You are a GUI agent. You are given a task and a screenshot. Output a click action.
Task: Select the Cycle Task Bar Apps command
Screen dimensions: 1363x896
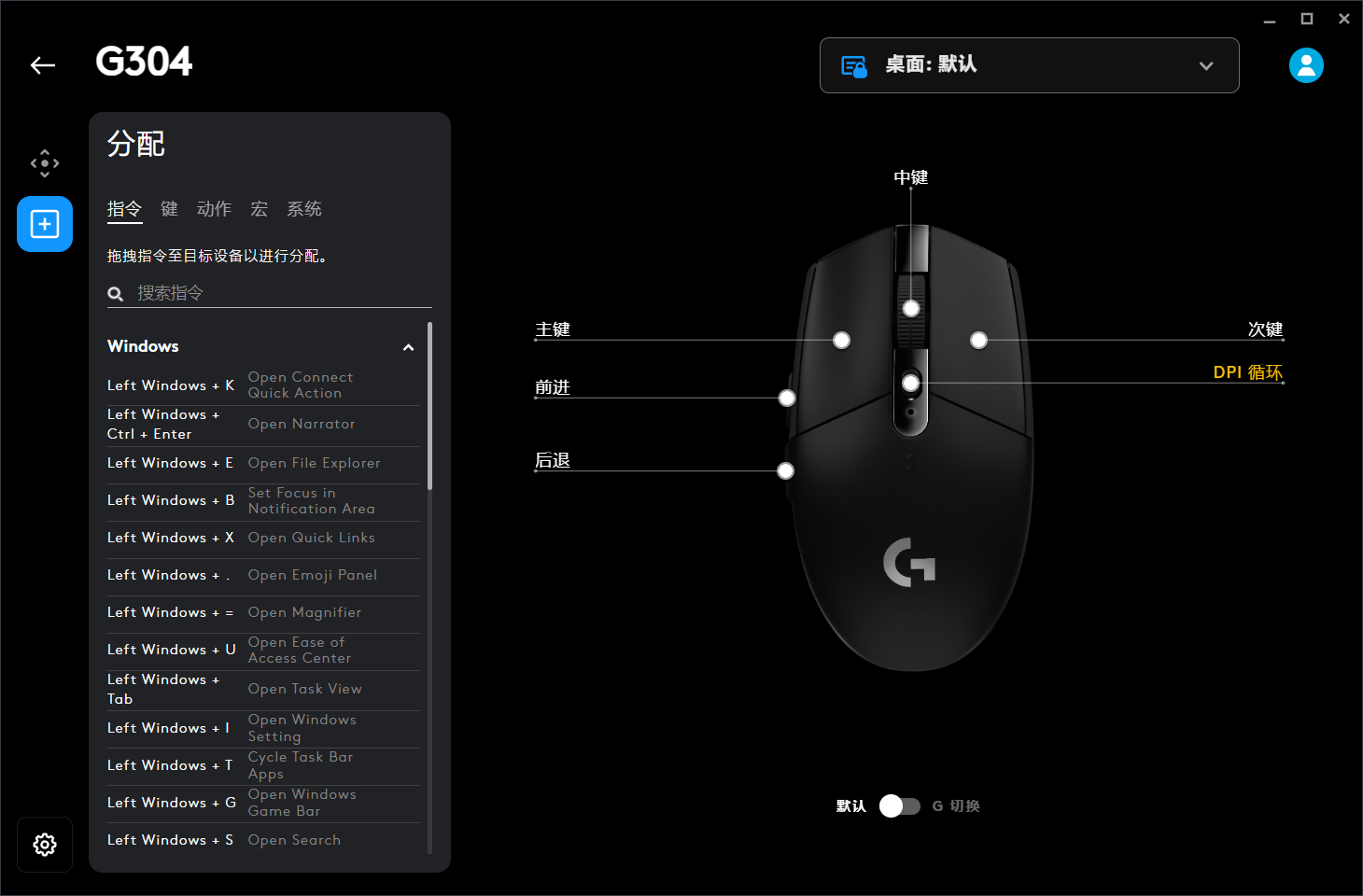coord(264,766)
